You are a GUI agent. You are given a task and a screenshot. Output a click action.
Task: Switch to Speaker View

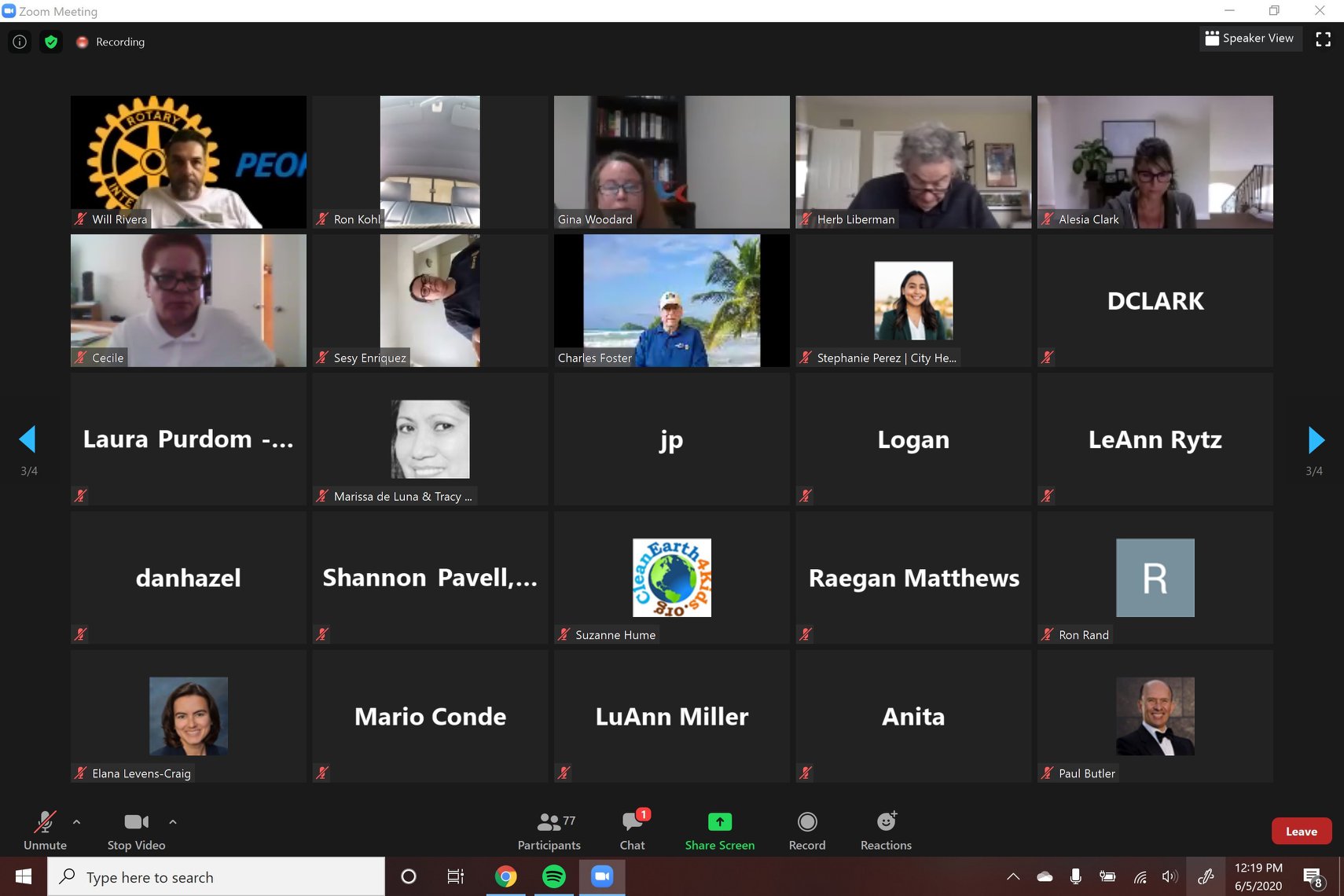[1250, 39]
